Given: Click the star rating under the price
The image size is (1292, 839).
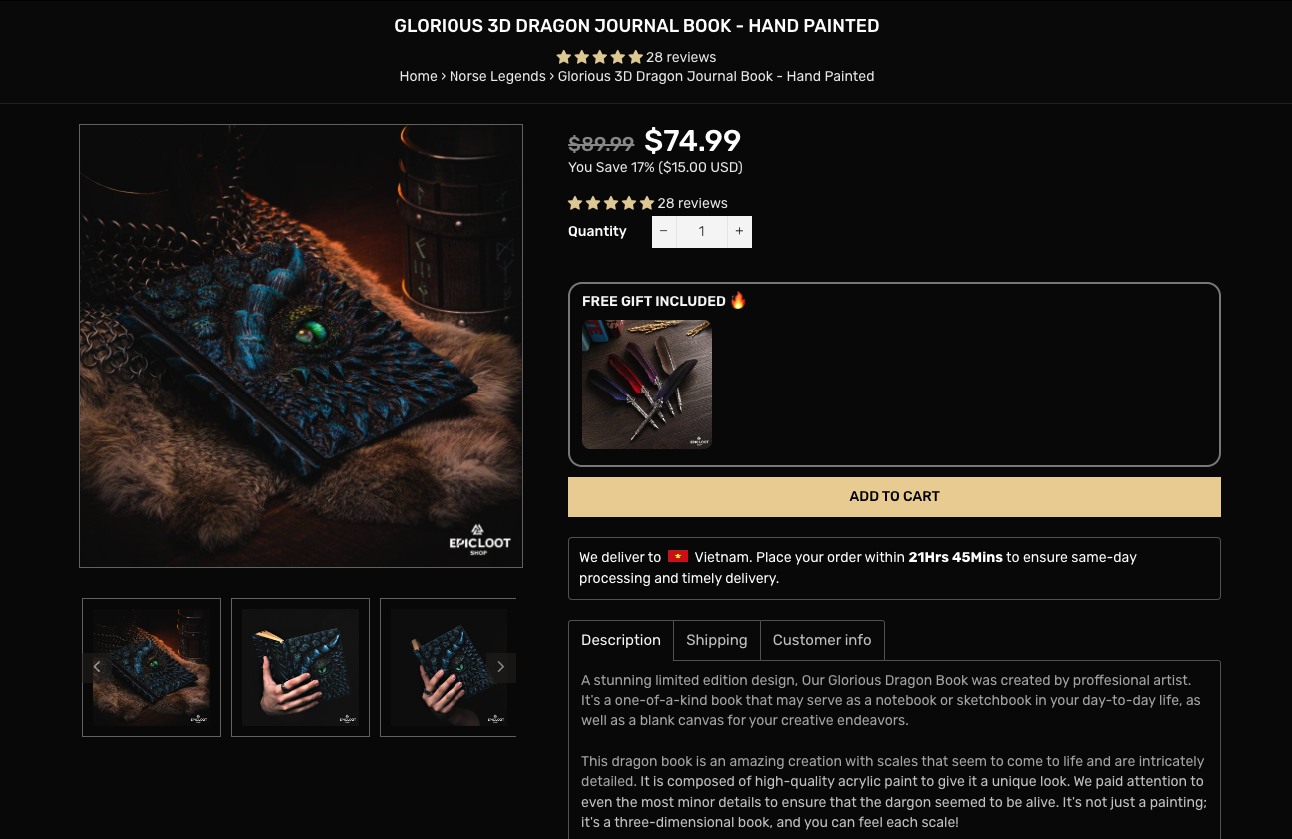Looking at the screenshot, I should tap(611, 203).
